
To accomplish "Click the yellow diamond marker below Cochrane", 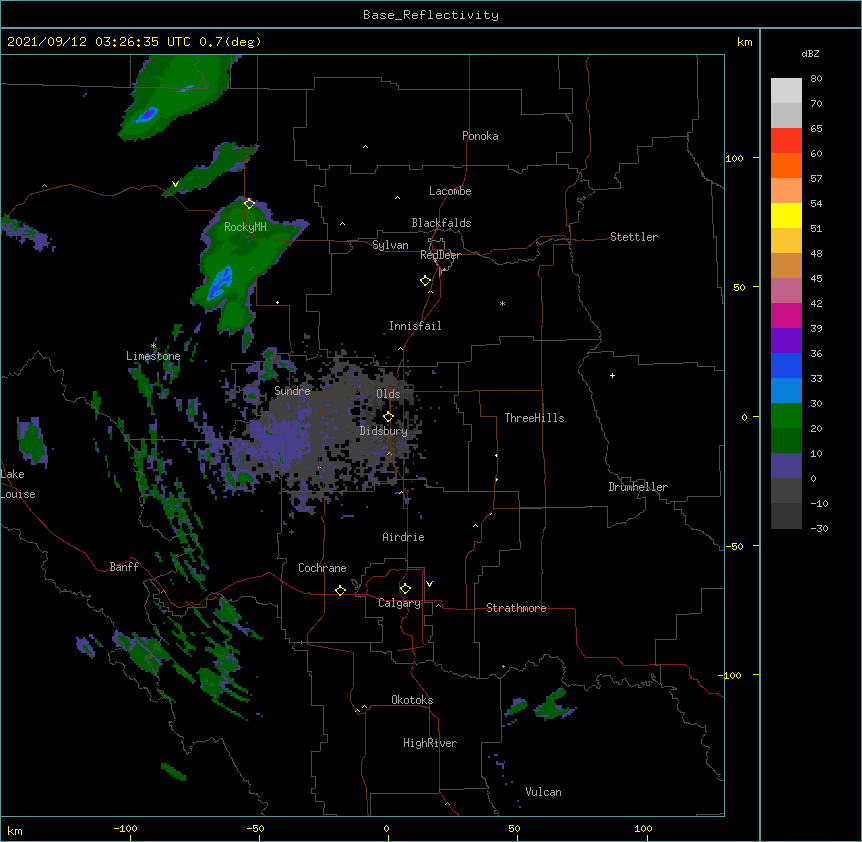I will pos(340,590).
